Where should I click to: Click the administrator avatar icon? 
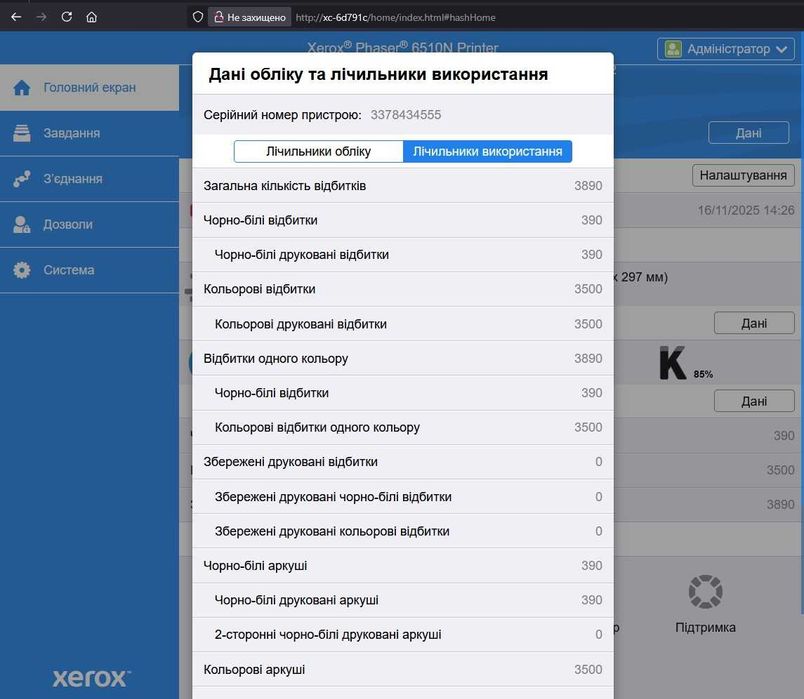pyautogui.click(x=673, y=49)
